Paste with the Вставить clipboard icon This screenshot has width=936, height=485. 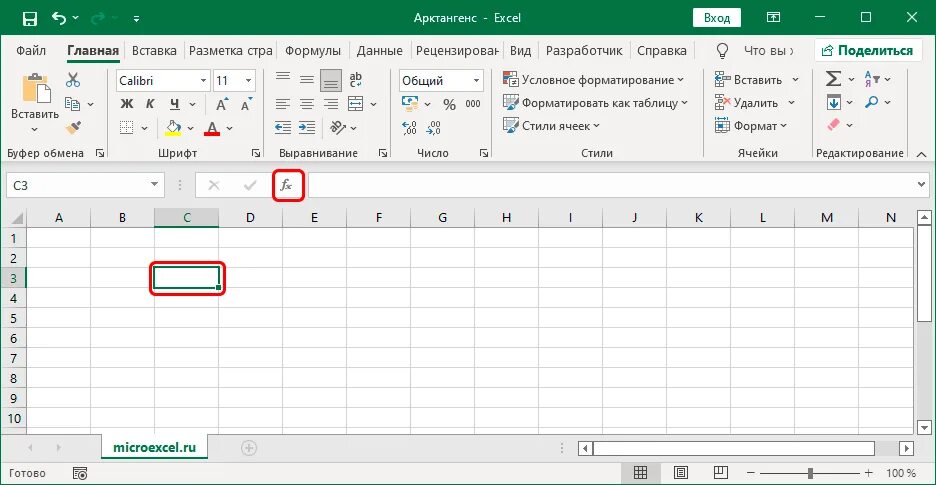pos(35,88)
